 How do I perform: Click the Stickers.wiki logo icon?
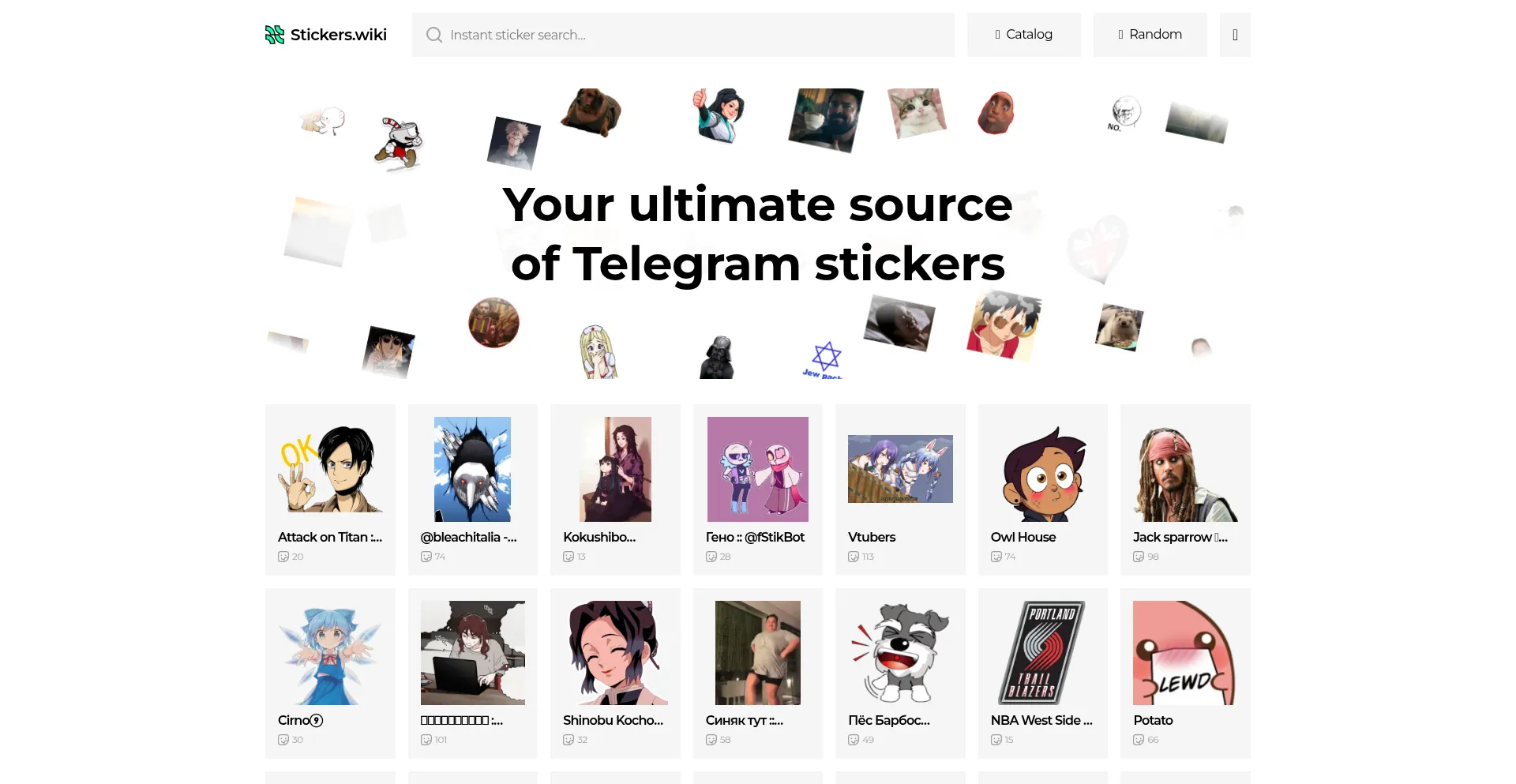pos(274,35)
